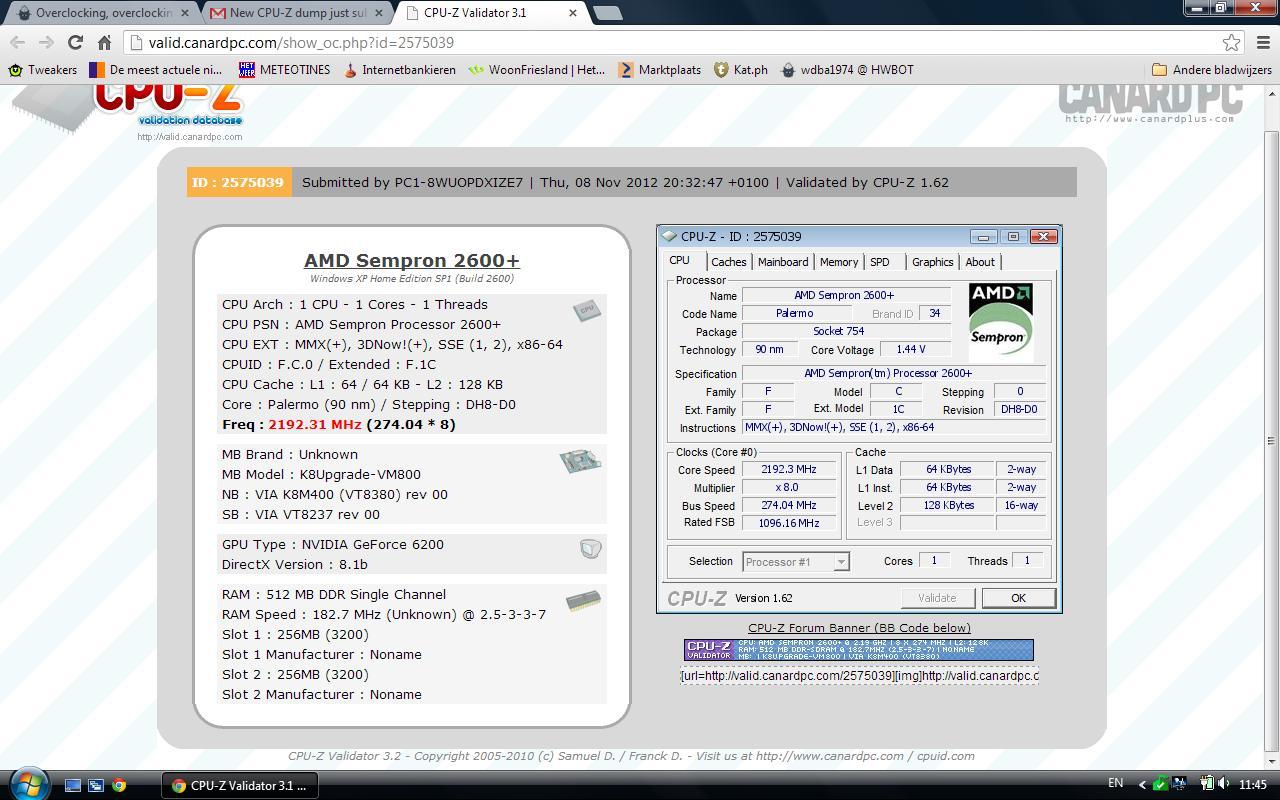Click the 'MB Model : K8Upgrade-VM800' line
Image resolution: width=1280 pixels, height=800 pixels.
[x=321, y=474]
